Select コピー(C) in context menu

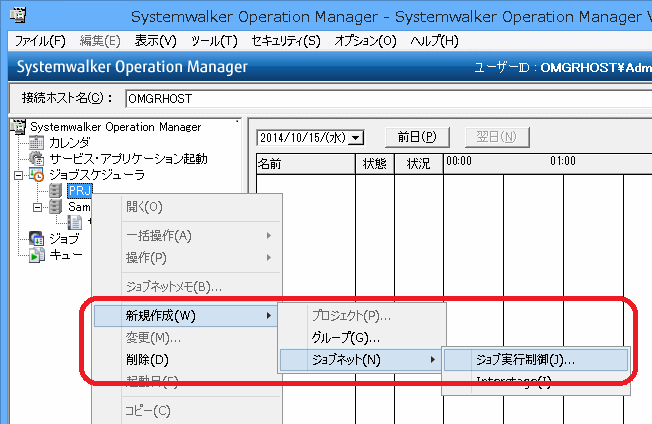click(x=188, y=411)
